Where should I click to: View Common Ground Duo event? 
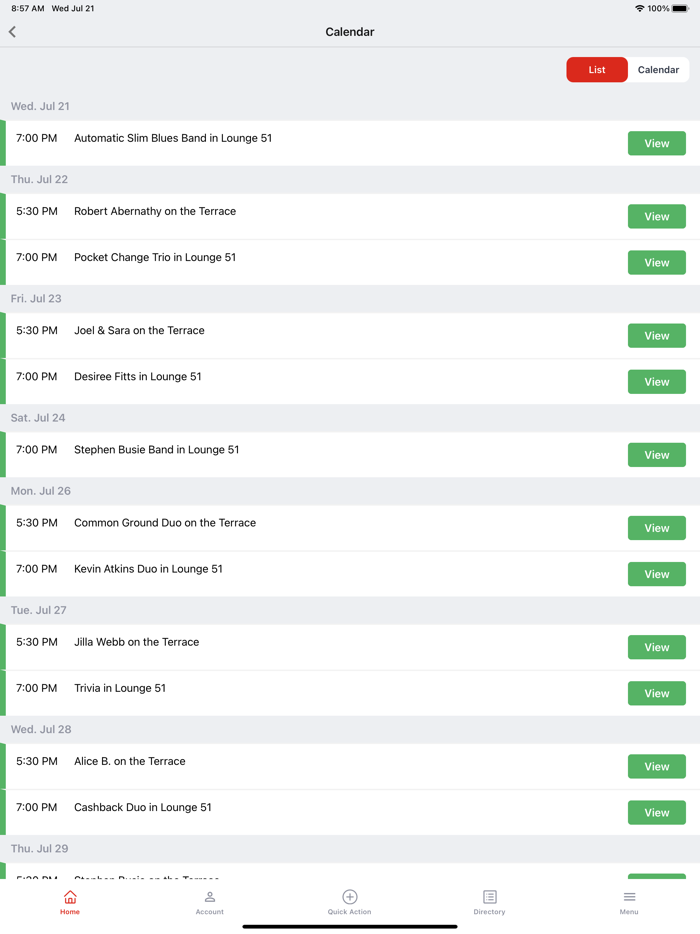[x=656, y=528]
